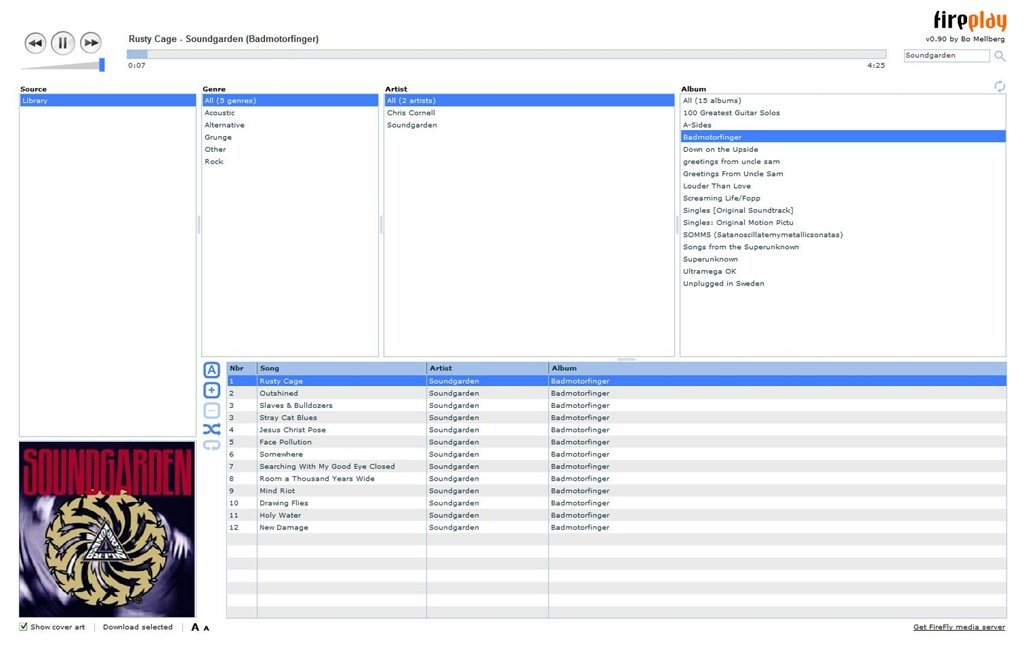Select the Holy Water song row
Viewport: 1024px width, 649px height.
616,515
